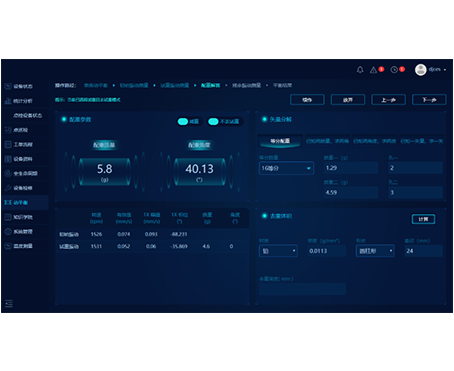Open the material dropdown in 去重体积 panel
This screenshot has height=371, width=454.
278,251
